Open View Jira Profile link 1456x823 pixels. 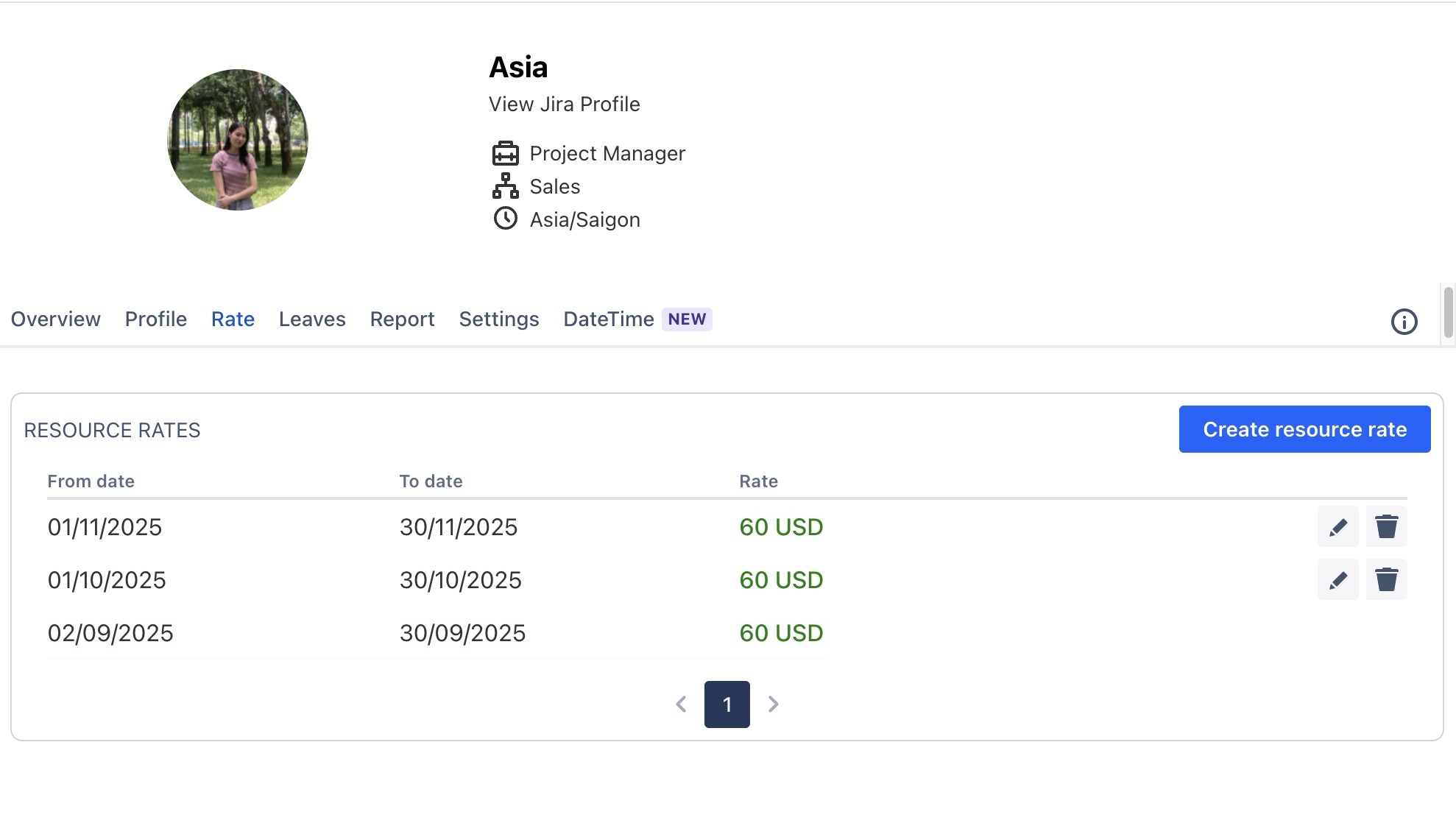(564, 104)
